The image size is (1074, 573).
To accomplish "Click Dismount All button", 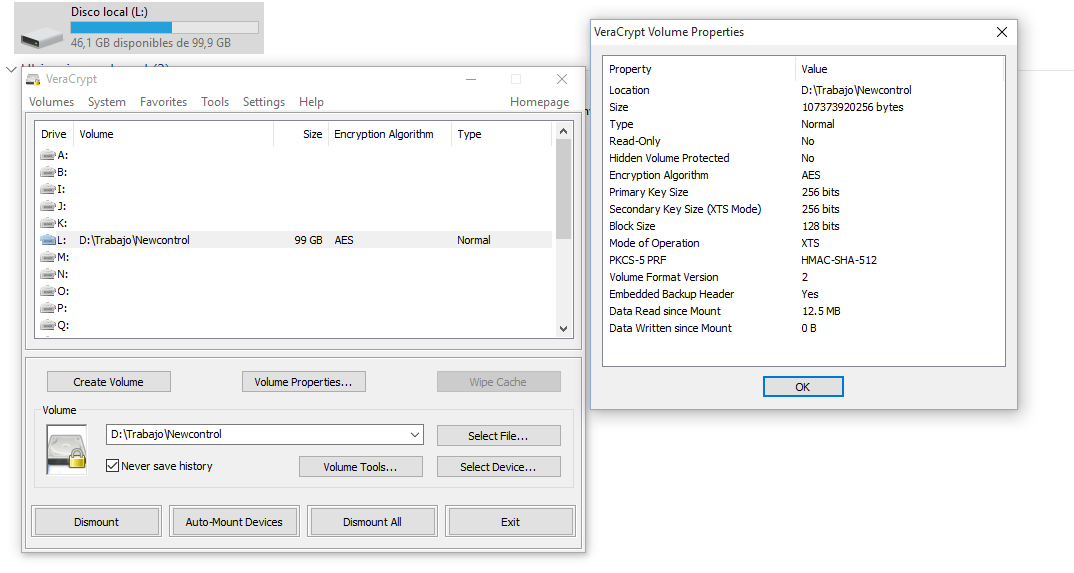I will (372, 522).
